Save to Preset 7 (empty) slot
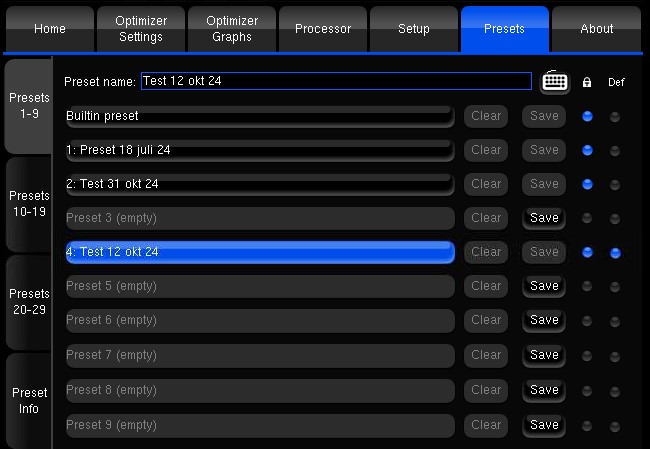This screenshot has width=650, height=449. (x=544, y=355)
